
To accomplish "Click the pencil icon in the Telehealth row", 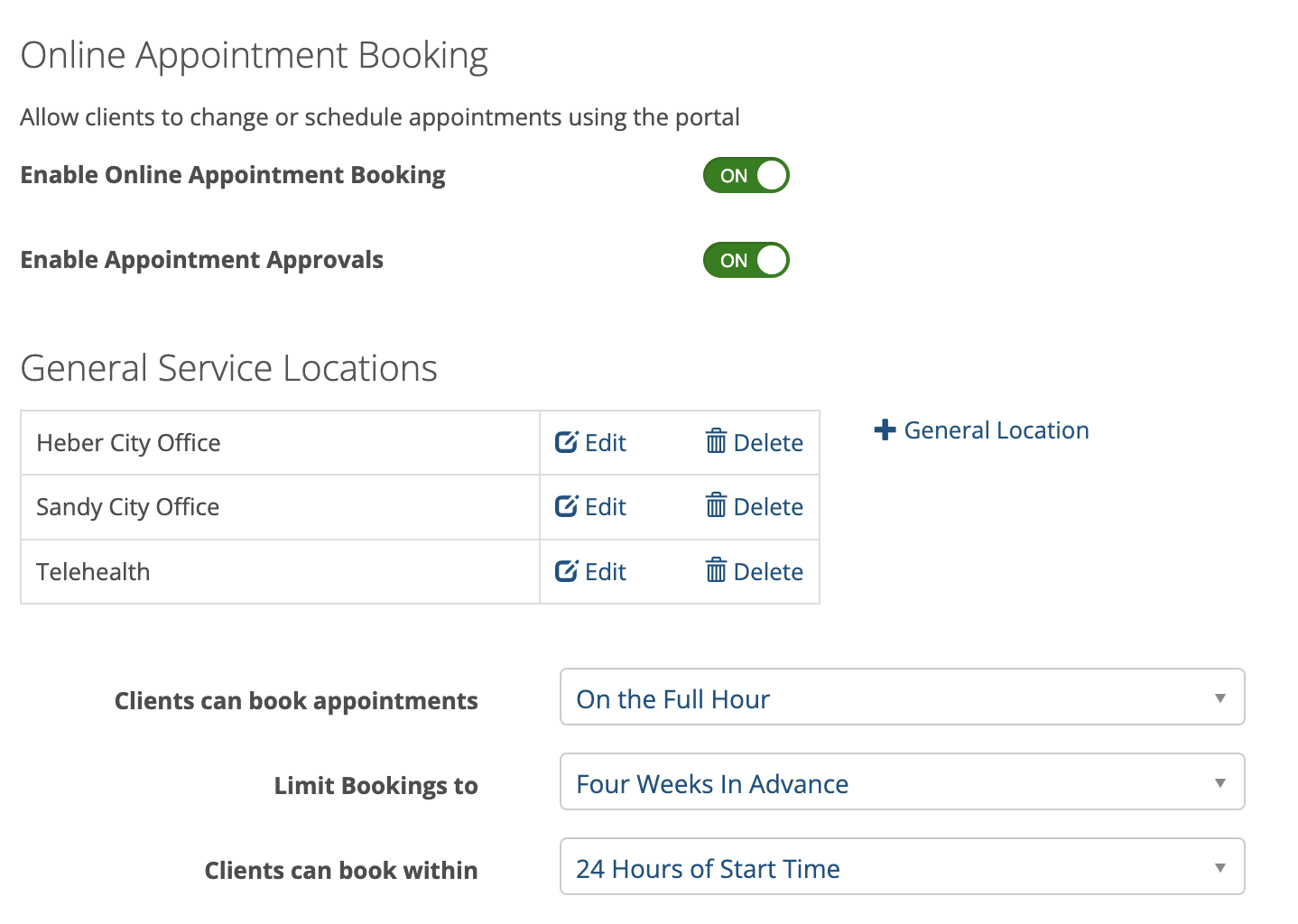I will click(567, 571).
